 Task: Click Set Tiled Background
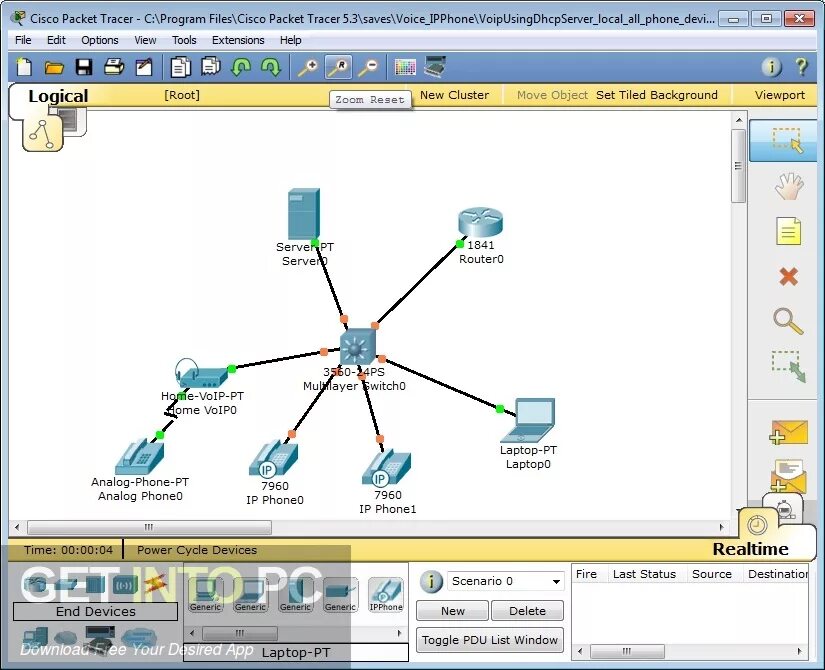point(657,95)
